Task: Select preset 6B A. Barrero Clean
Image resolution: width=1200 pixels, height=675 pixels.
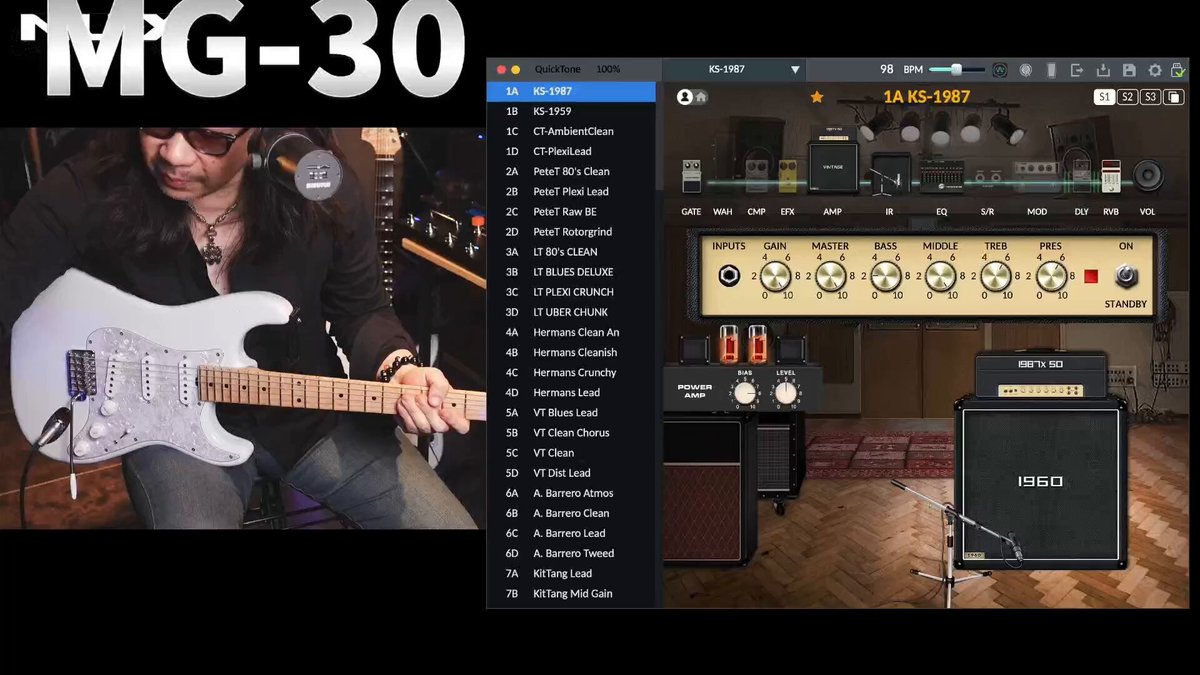Action: pos(571,513)
